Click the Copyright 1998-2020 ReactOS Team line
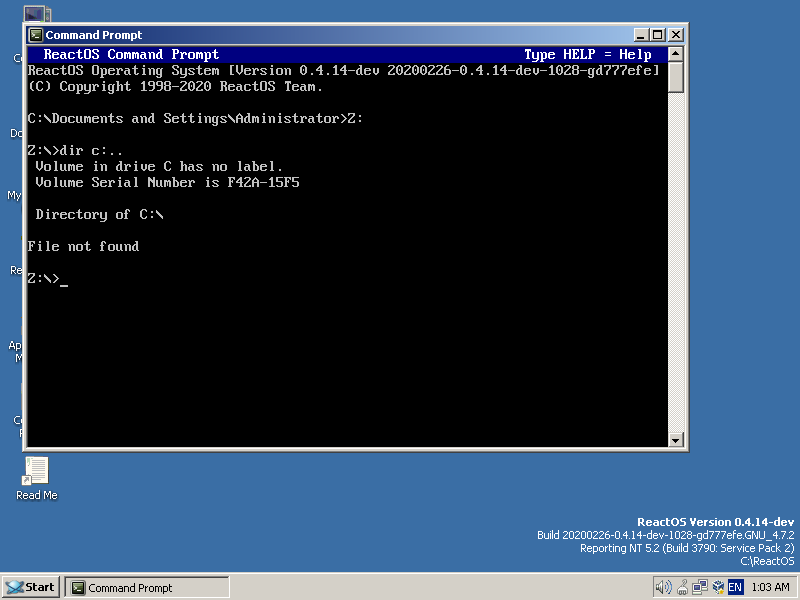The height and width of the screenshot is (600, 800). pos(175,87)
